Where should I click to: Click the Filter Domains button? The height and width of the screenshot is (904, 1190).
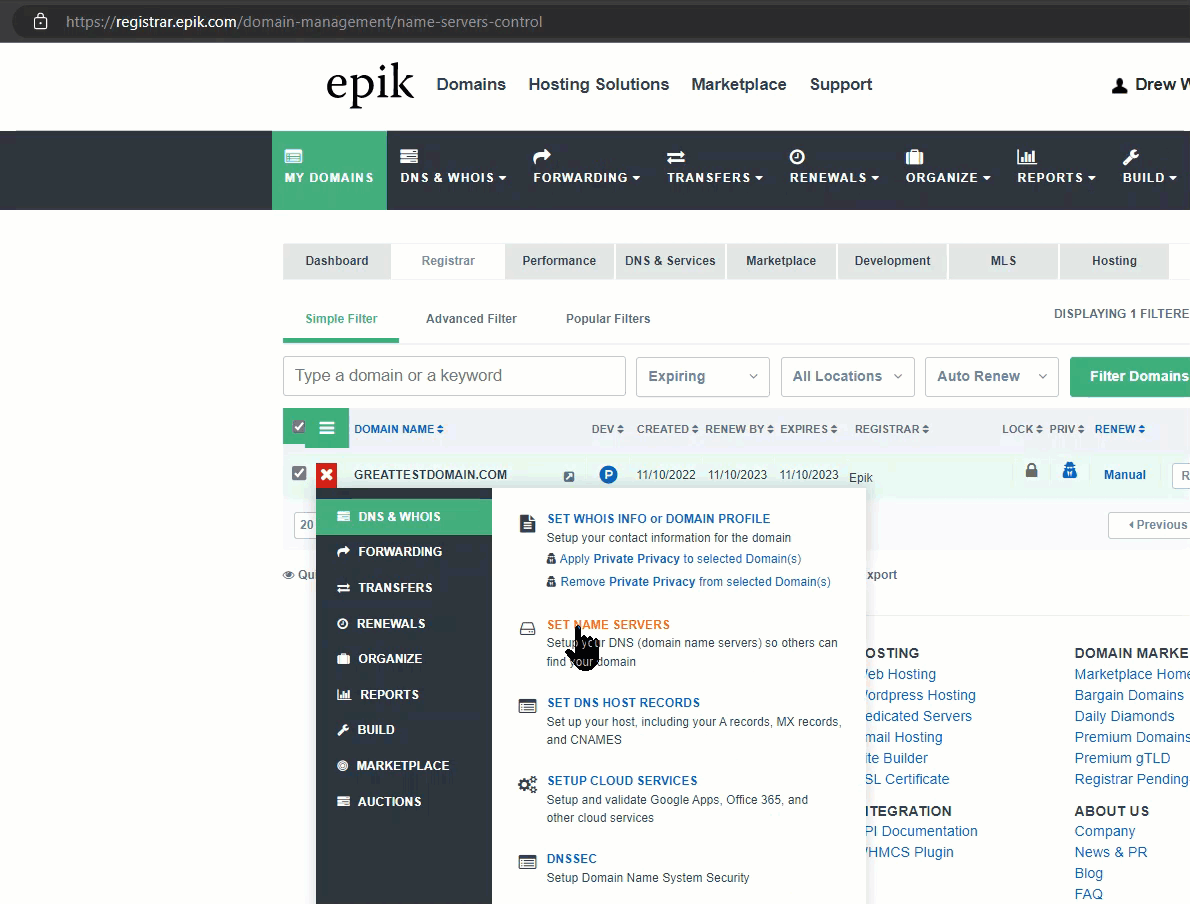[1131, 376]
